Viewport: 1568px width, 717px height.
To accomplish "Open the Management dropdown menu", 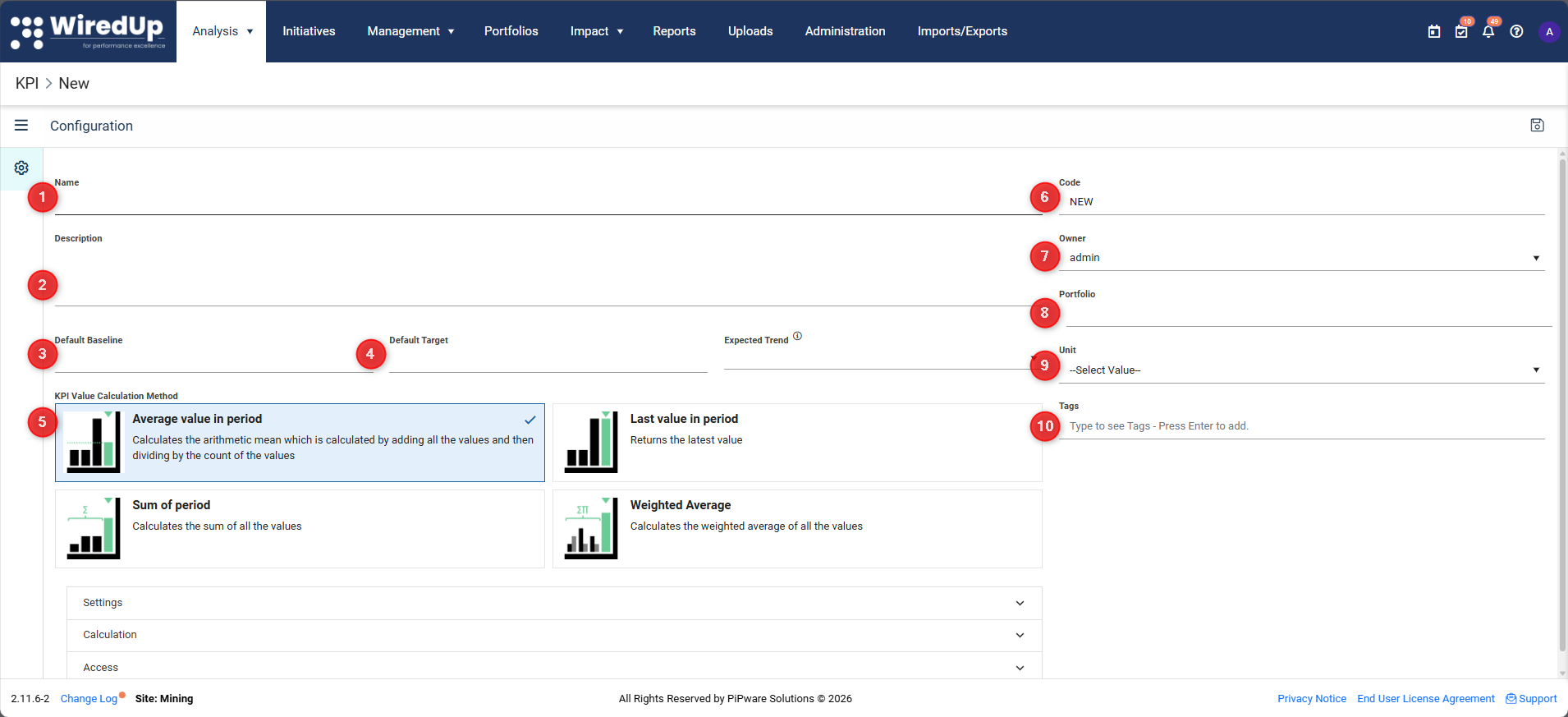I will (410, 31).
